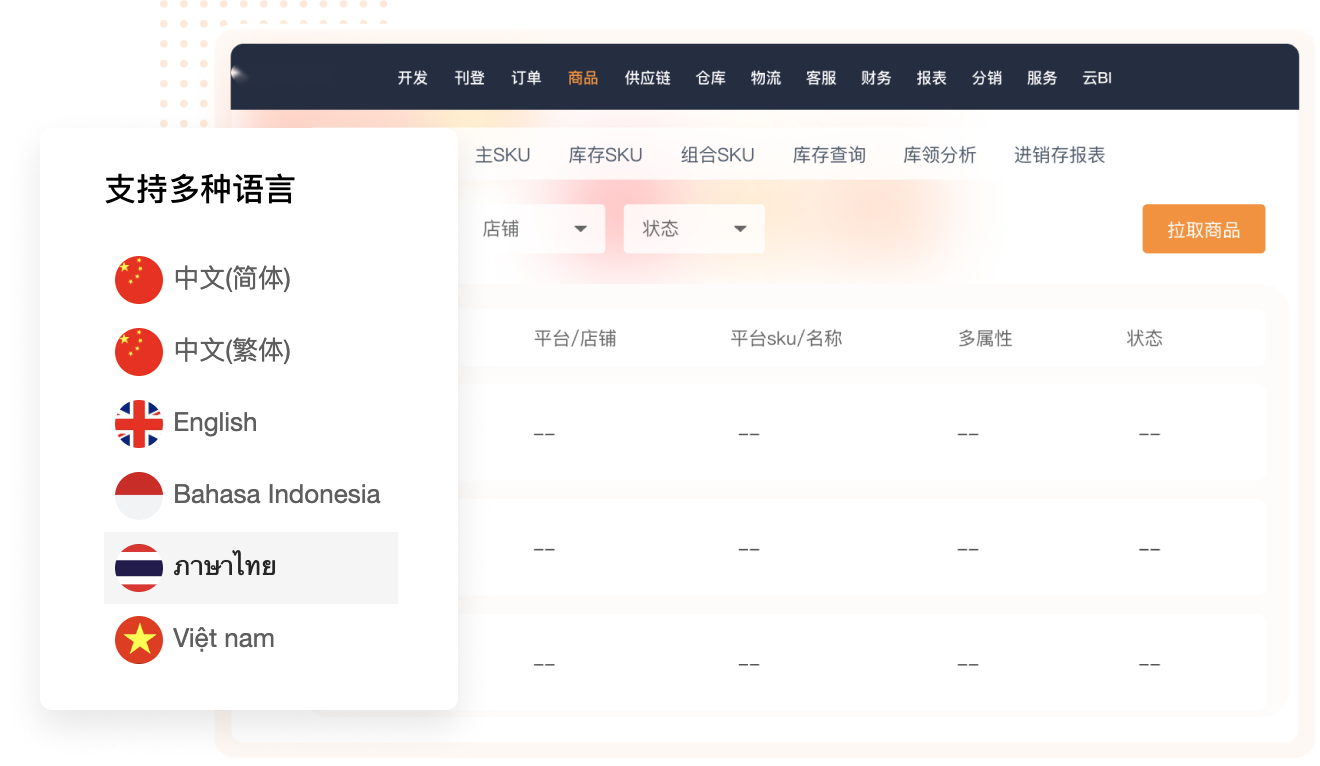
Task: Go to the 进销存报表 tab
Action: tap(1059, 155)
